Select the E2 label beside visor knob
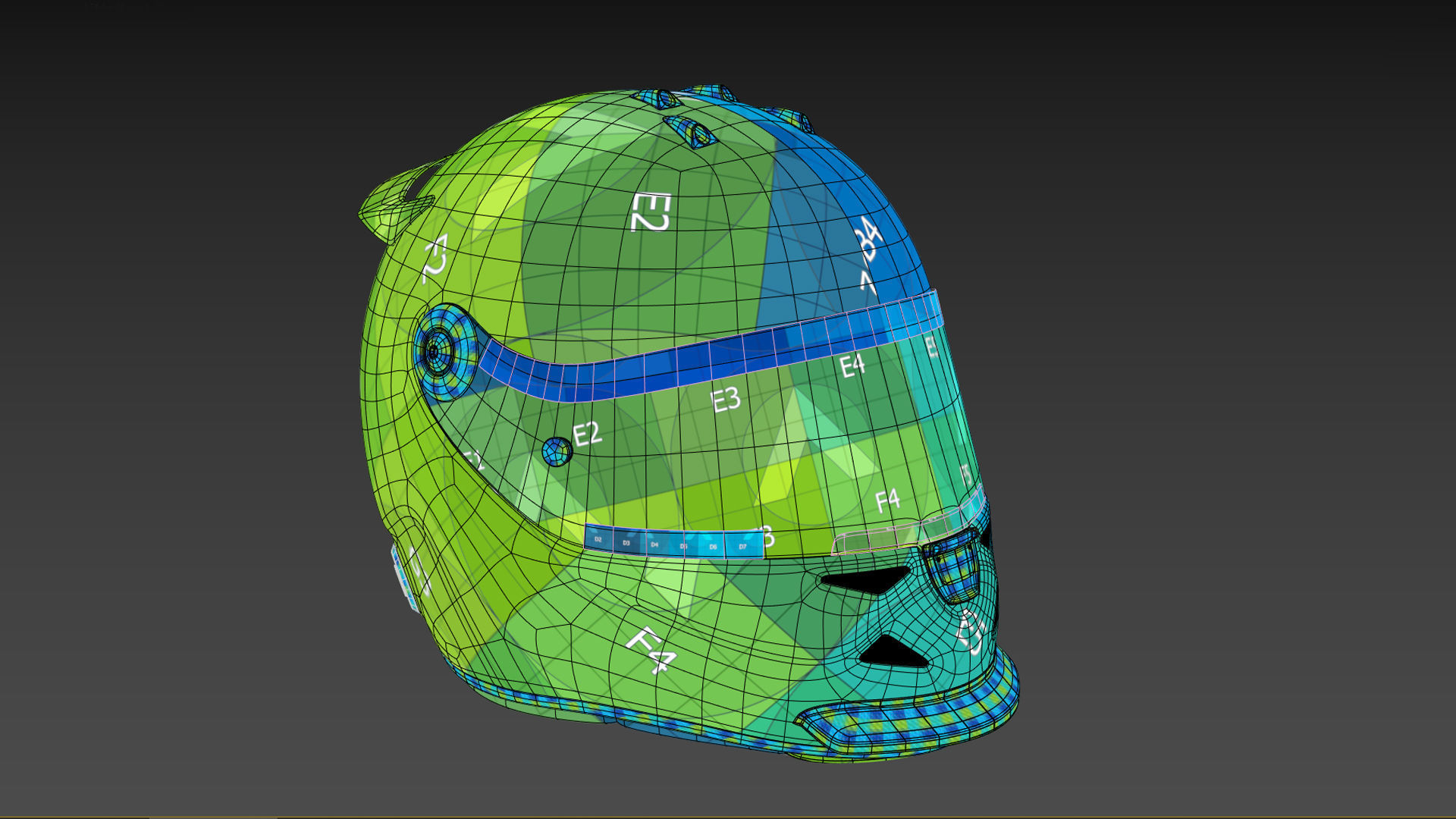 pos(587,435)
